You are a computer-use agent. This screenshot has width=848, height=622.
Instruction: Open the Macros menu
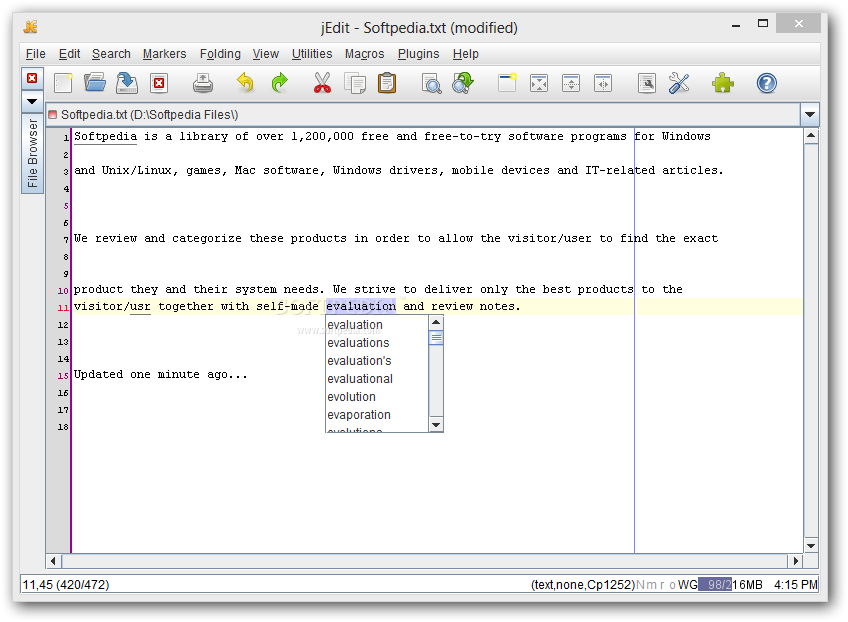[x=365, y=54]
